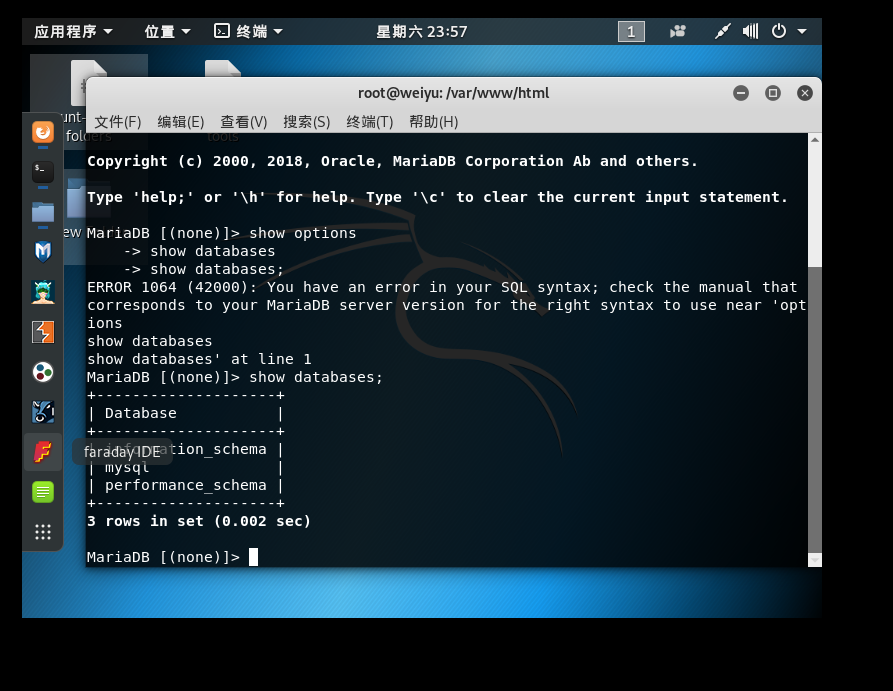Maximize the terminal window
Screen dimensions: 893x691
pos(772,93)
